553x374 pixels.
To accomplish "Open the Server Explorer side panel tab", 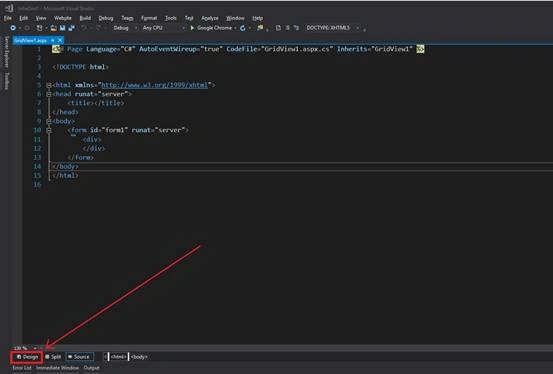I will tap(6, 52).
